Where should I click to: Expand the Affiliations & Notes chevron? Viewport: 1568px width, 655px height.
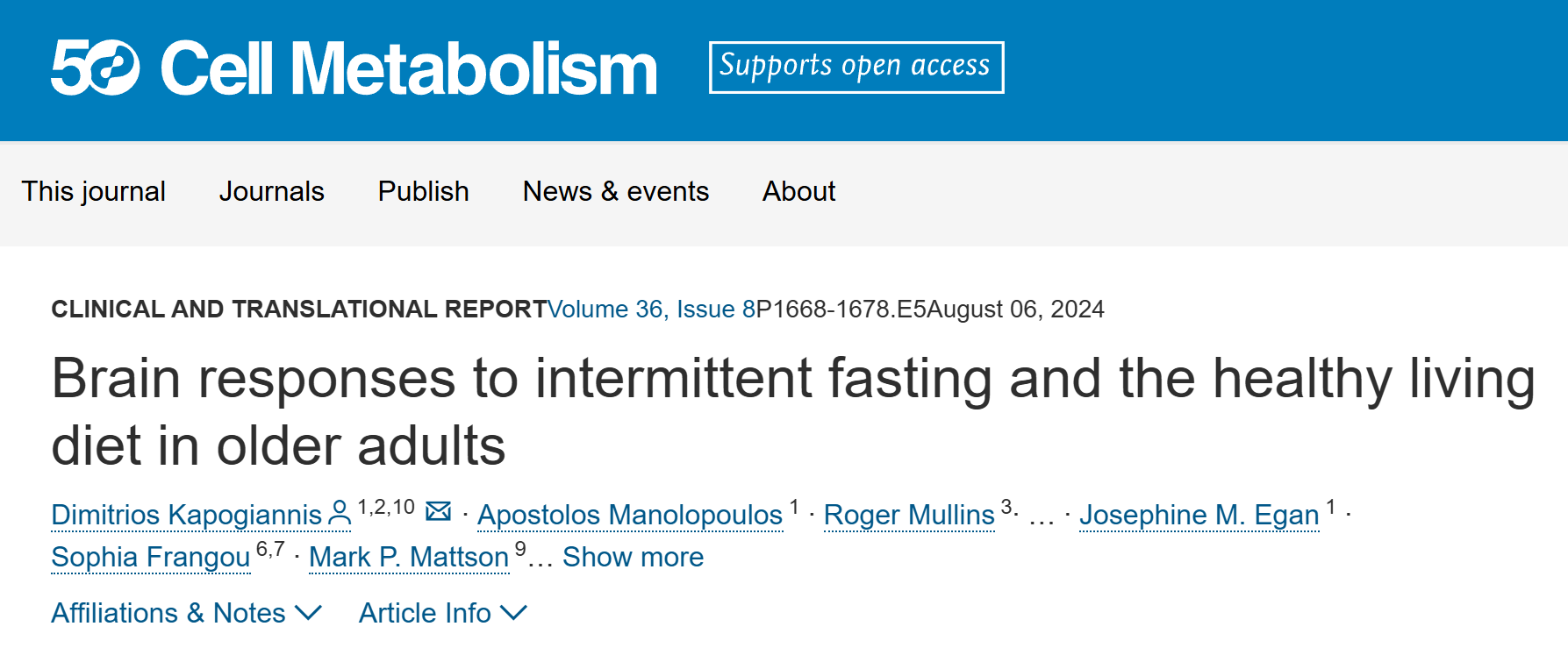pos(308,613)
